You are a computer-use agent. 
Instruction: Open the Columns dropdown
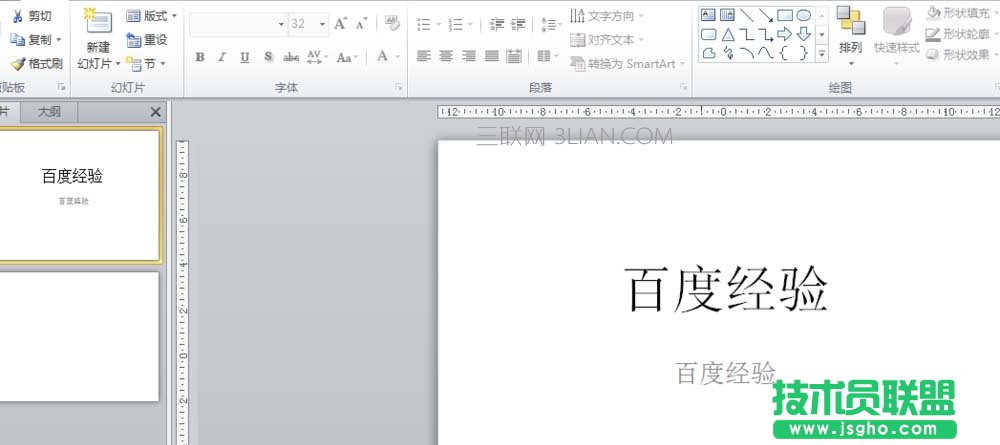pyautogui.click(x=547, y=57)
